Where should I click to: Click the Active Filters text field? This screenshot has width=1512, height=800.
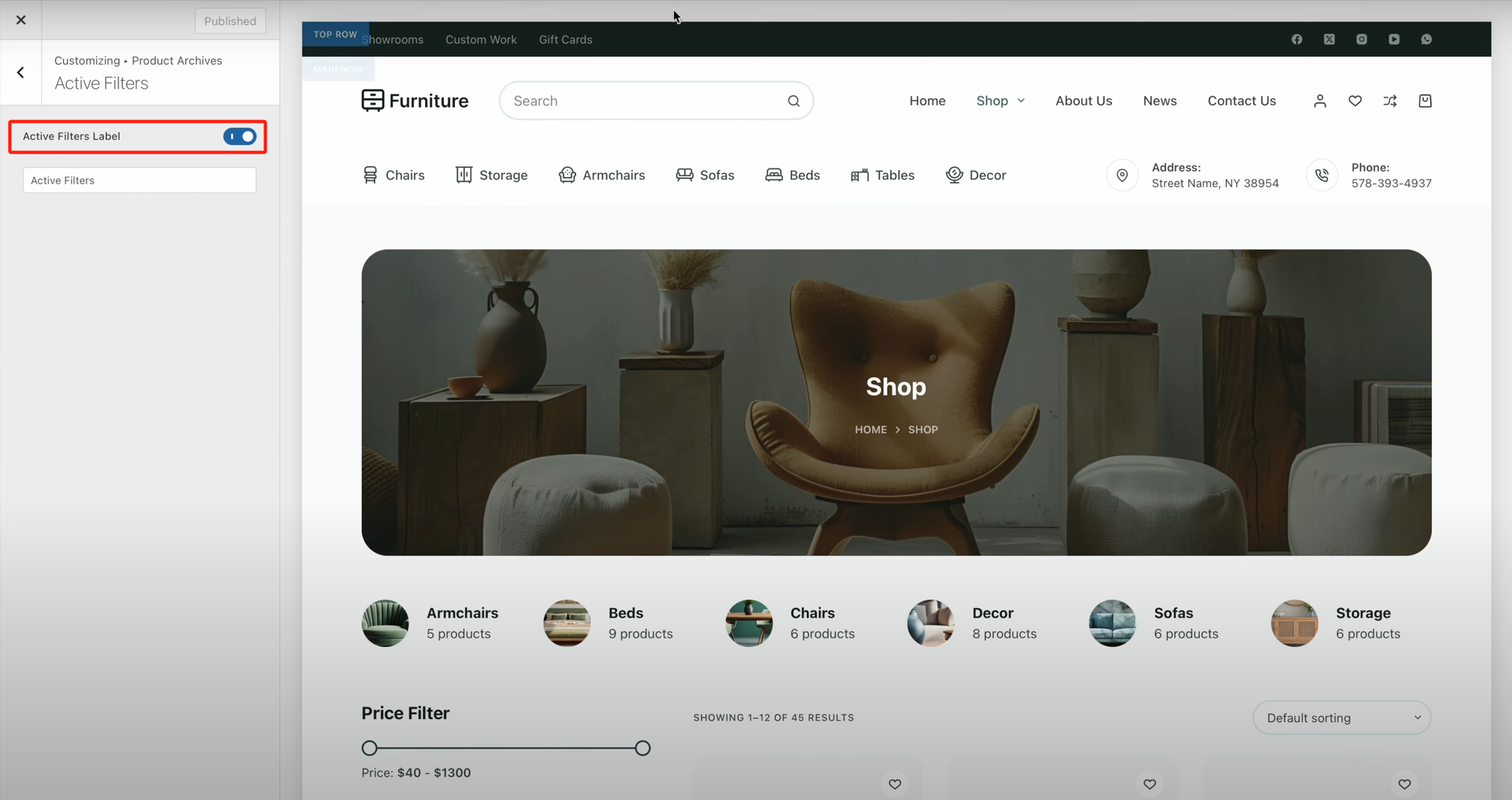pos(139,181)
